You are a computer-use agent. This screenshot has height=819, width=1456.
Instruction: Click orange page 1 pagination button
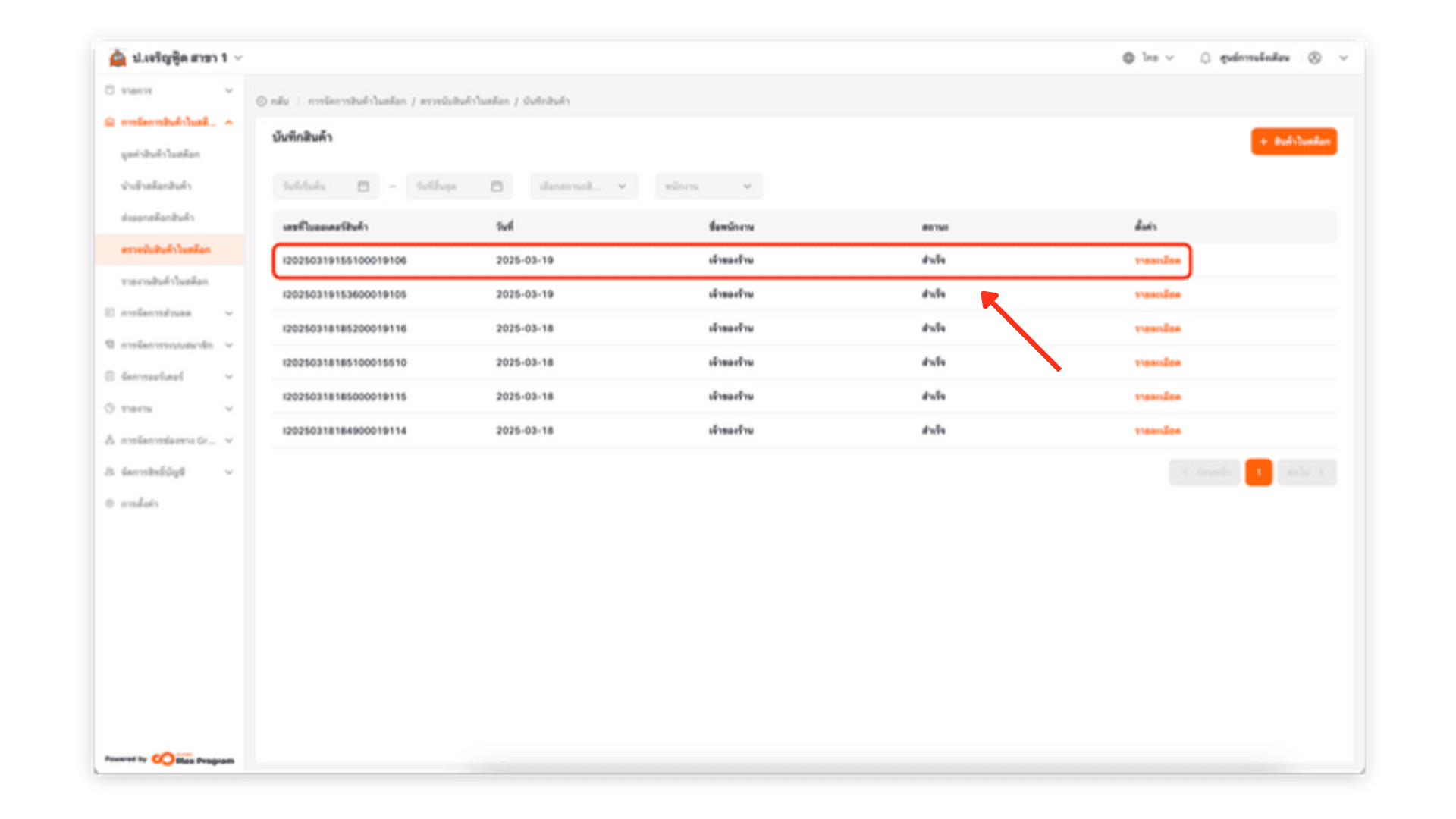click(x=1258, y=472)
